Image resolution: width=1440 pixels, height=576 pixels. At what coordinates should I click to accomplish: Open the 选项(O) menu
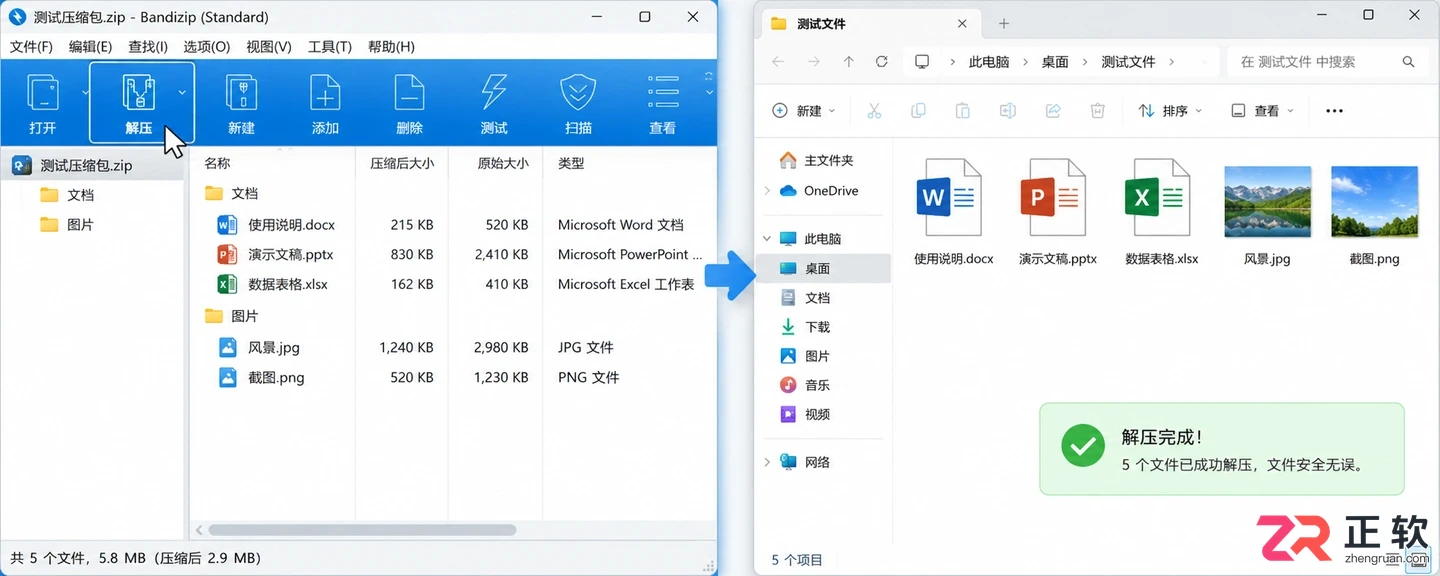207,46
